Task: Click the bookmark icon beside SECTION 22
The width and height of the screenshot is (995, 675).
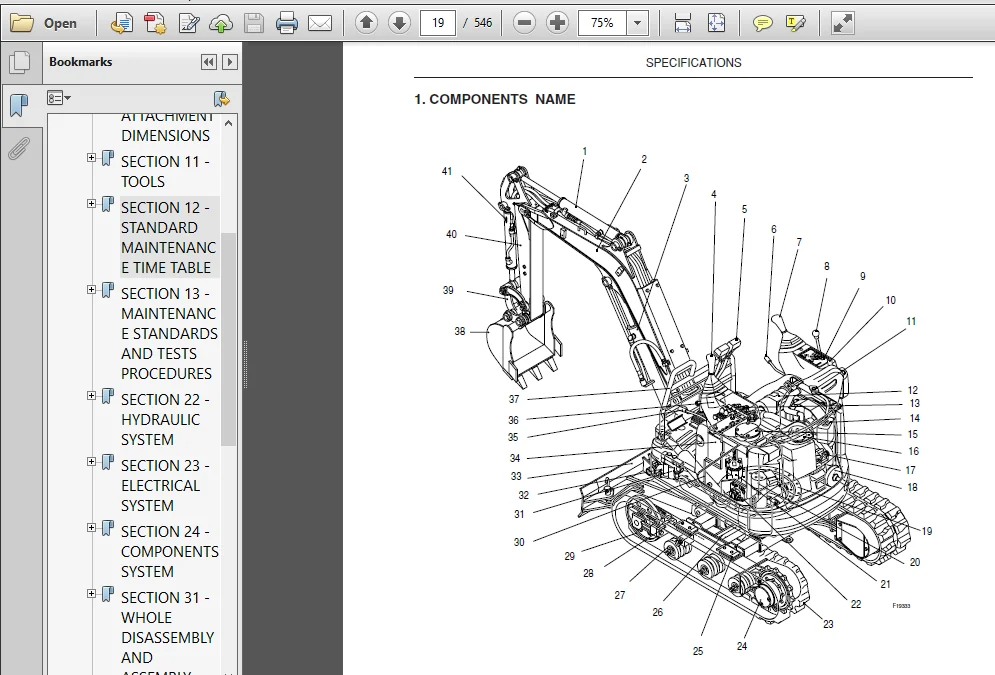Action: (108, 396)
